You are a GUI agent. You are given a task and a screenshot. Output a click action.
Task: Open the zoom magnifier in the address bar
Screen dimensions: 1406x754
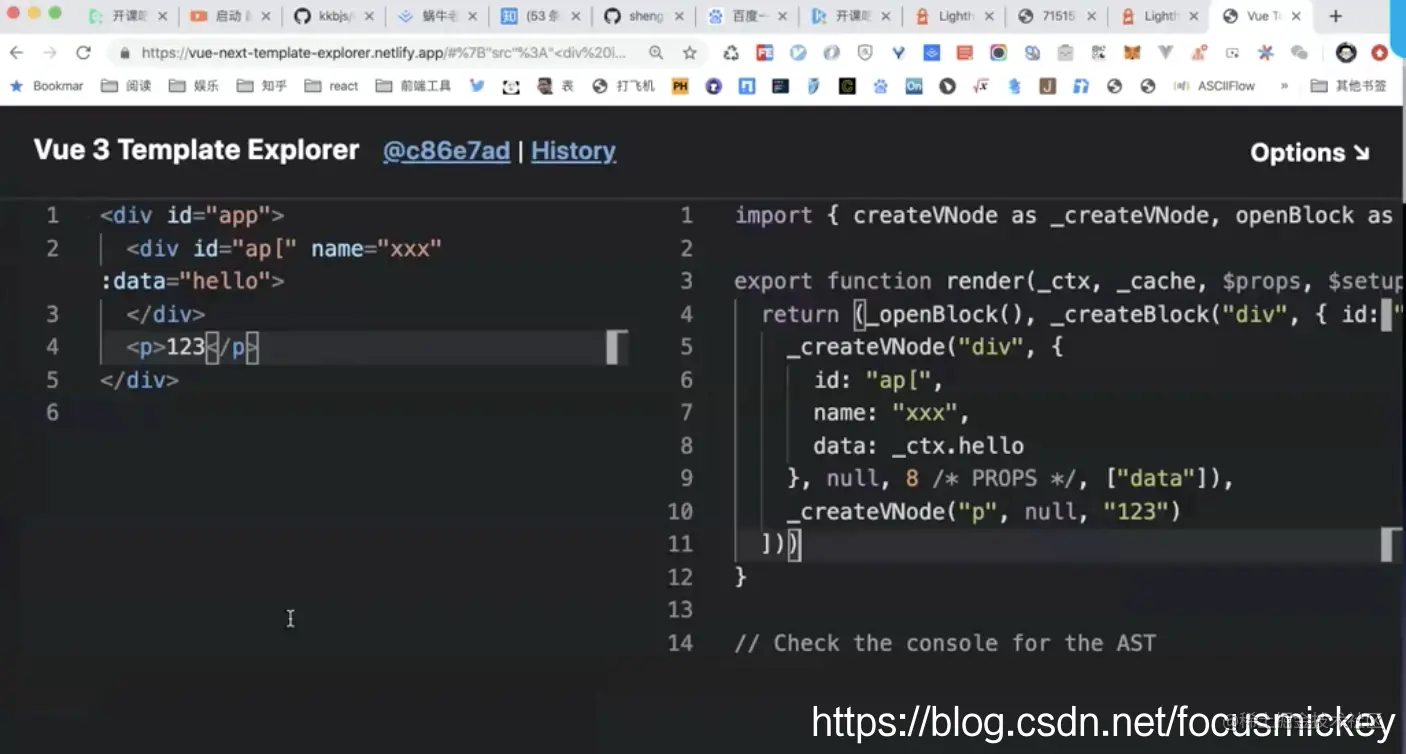(656, 53)
